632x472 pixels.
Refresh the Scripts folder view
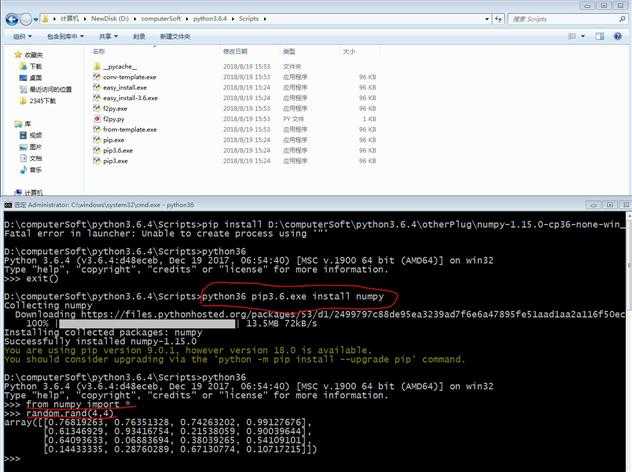[499, 19]
